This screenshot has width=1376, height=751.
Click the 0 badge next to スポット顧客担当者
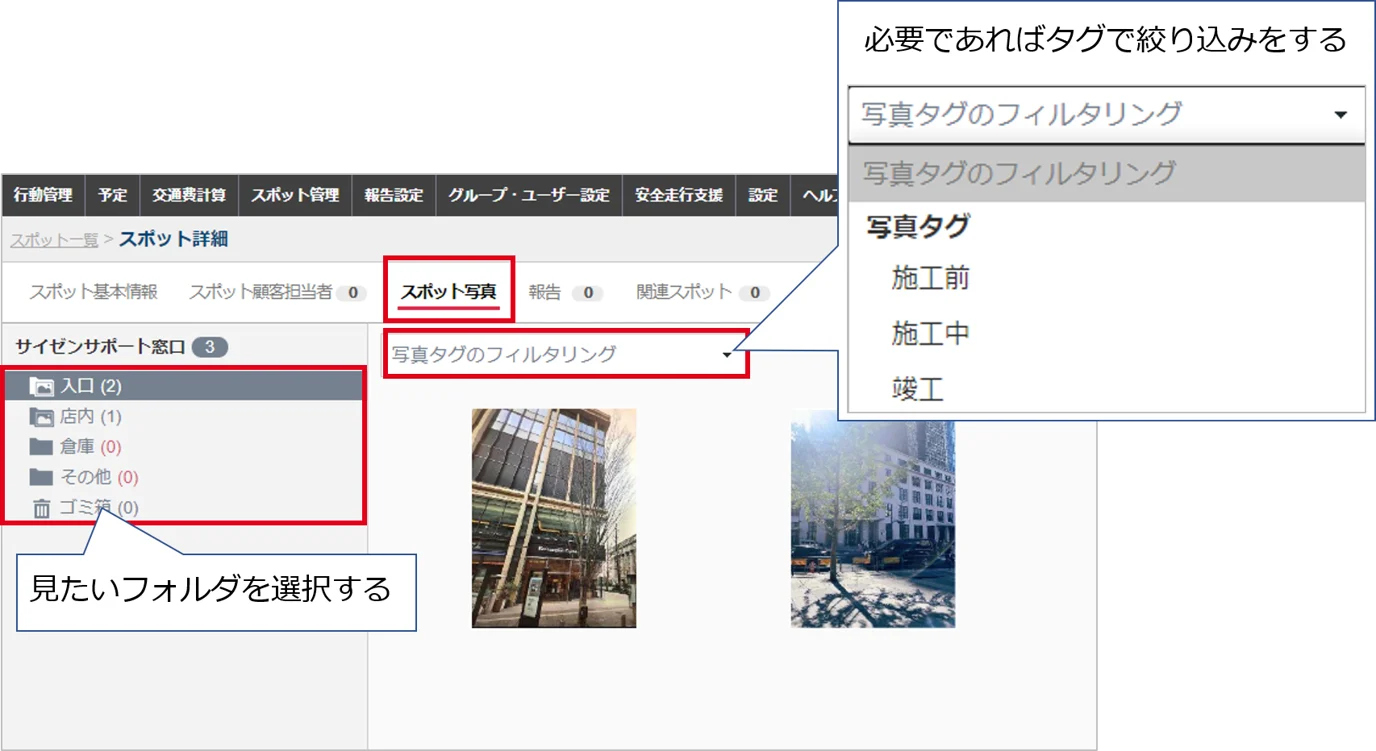[352, 293]
